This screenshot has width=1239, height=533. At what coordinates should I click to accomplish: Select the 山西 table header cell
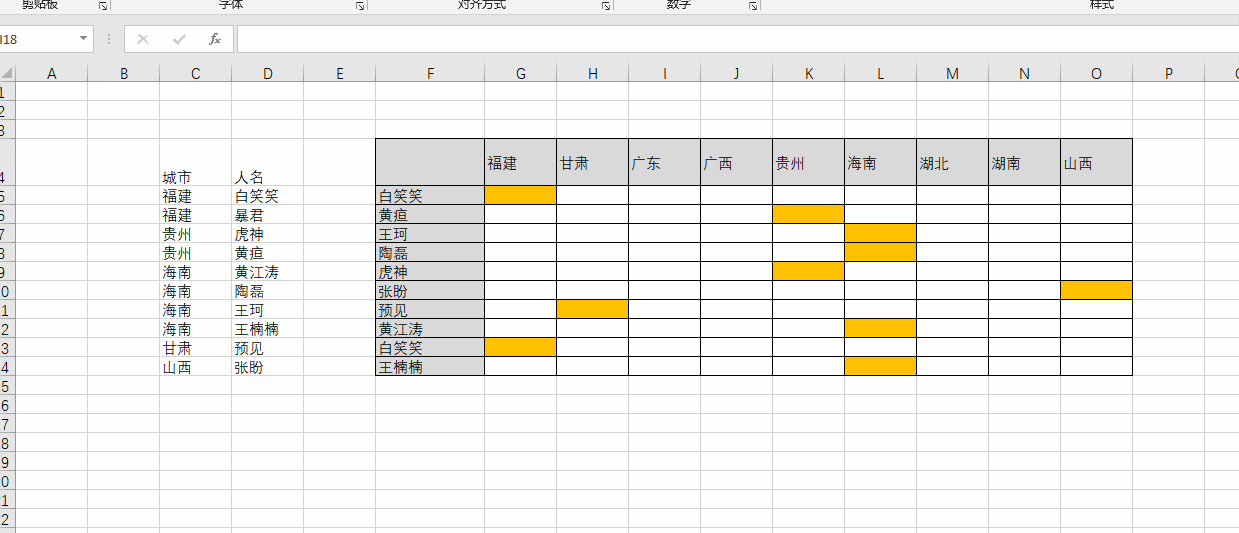tap(1096, 162)
